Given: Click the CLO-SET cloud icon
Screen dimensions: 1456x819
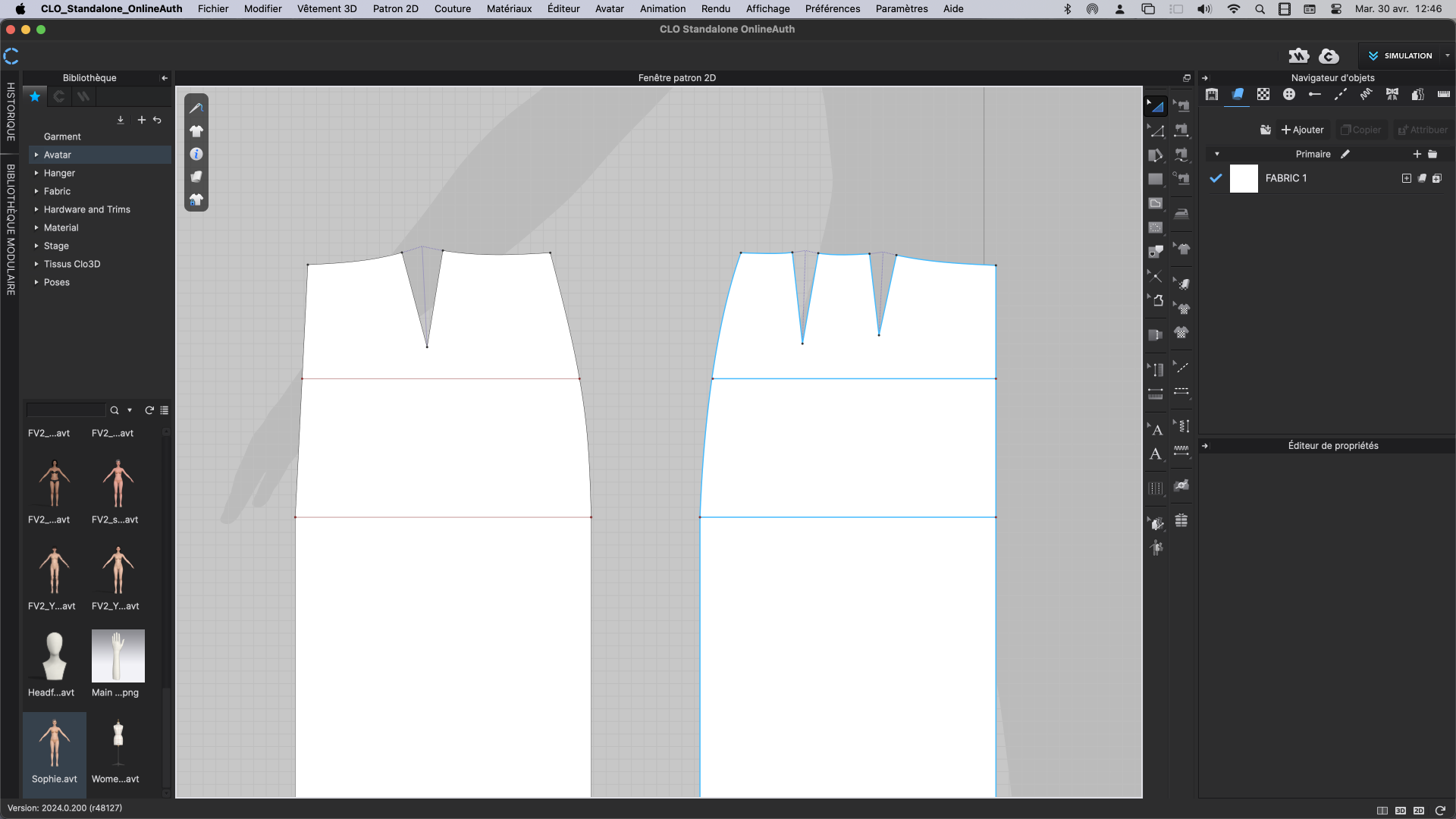Looking at the screenshot, I should pos(1329,55).
